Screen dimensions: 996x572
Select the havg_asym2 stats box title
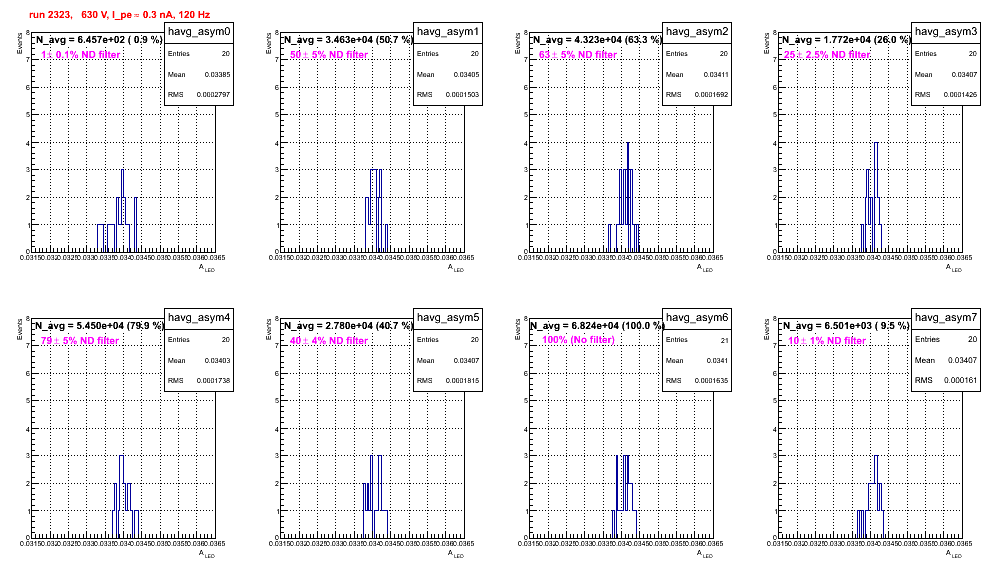click(697, 32)
